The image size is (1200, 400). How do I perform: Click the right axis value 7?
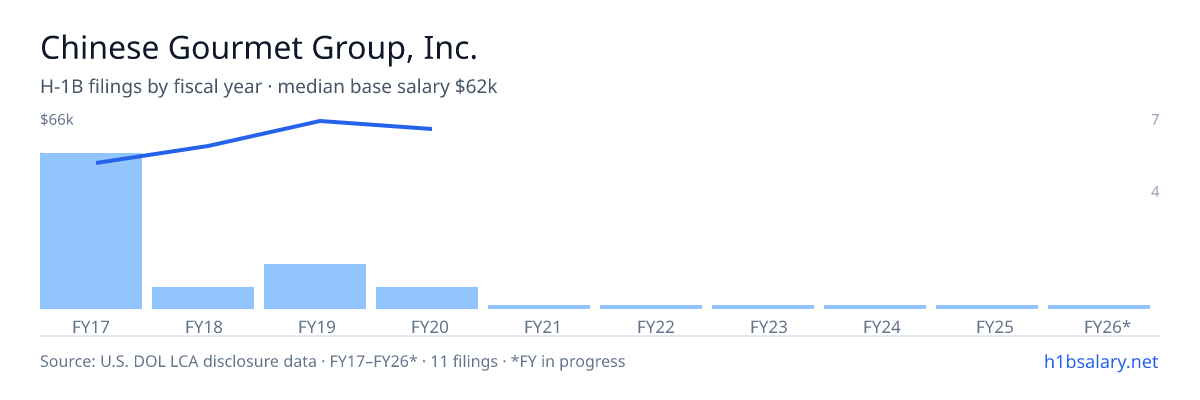tap(1155, 120)
